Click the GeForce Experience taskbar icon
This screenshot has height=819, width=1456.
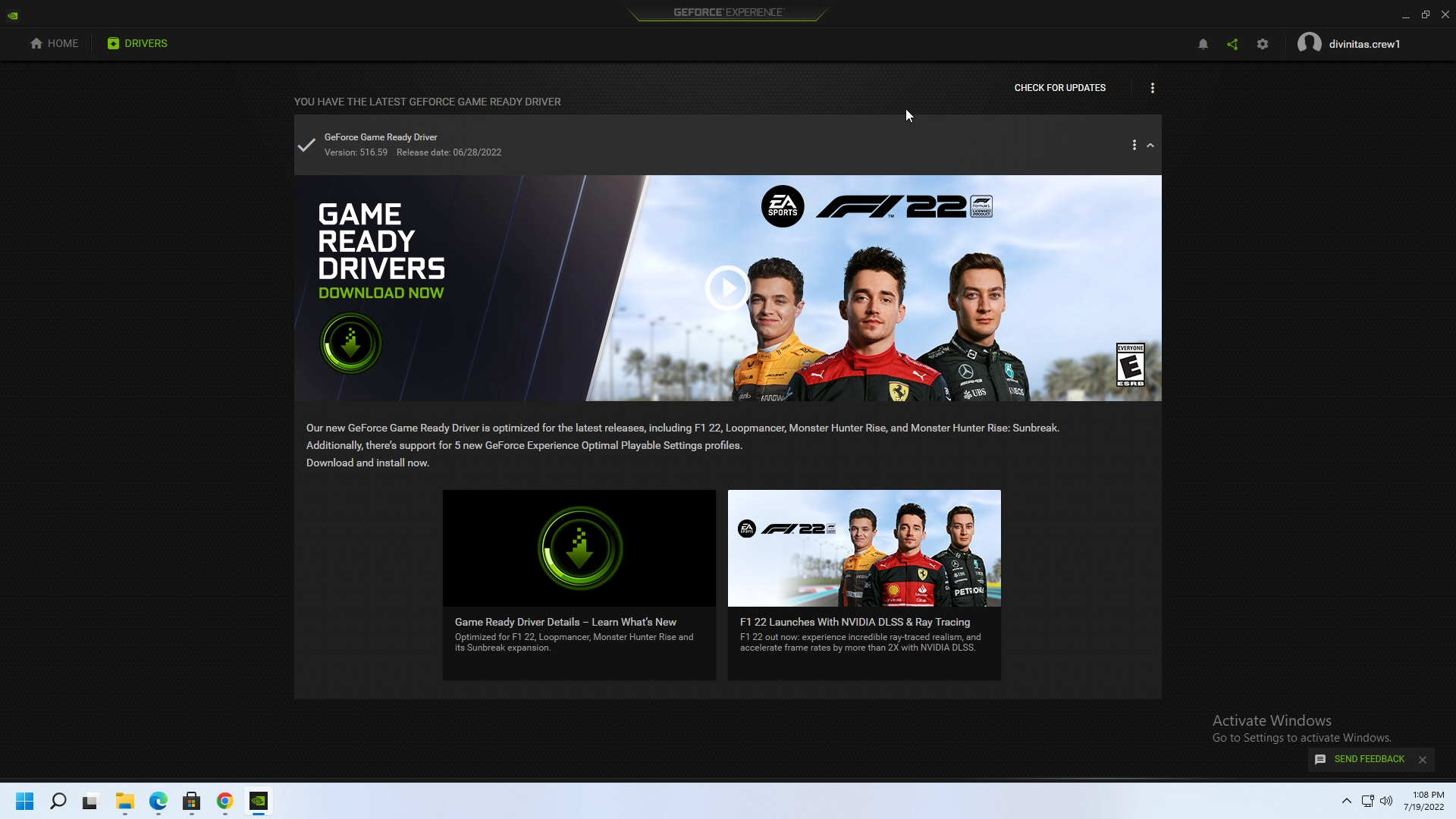point(258,801)
